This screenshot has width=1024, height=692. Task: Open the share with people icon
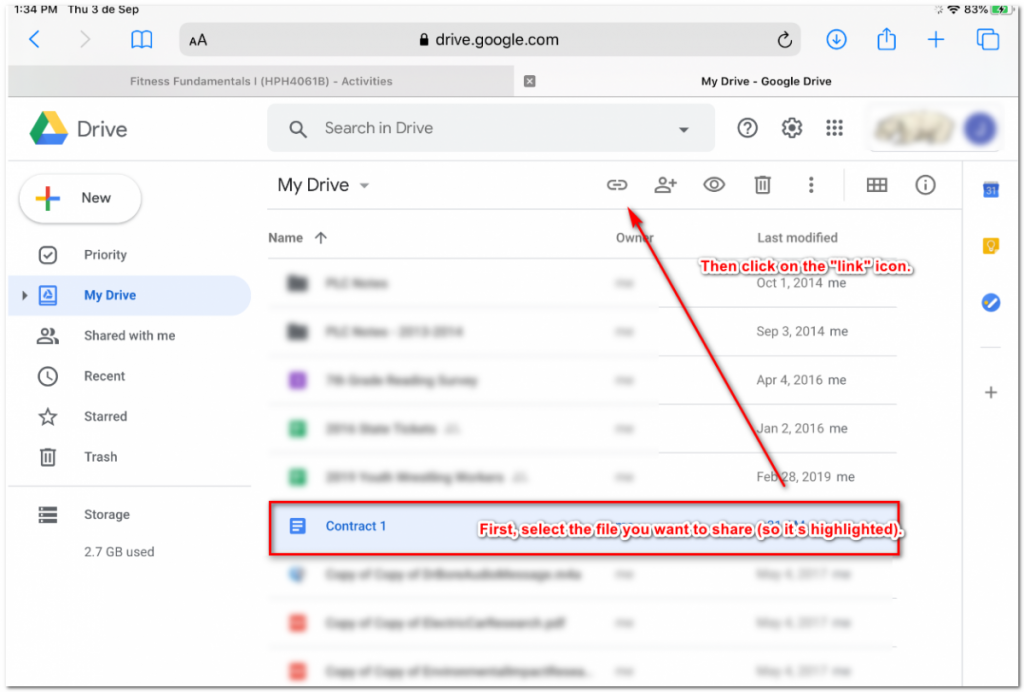click(x=665, y=185)
